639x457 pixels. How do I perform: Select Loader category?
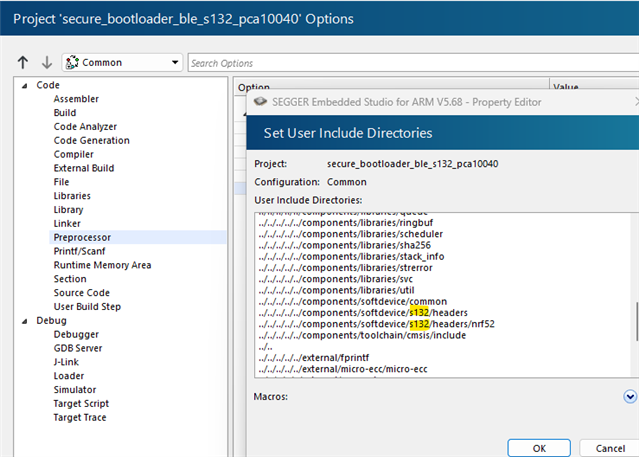coord(69,376)
